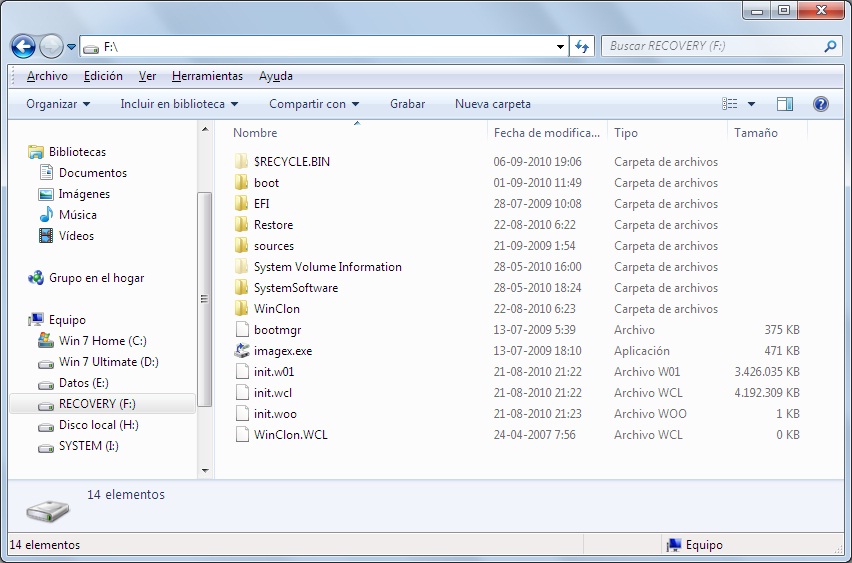The image size is (852, 563).
Task: Open Documentos library
Action: tap(83, 173)
